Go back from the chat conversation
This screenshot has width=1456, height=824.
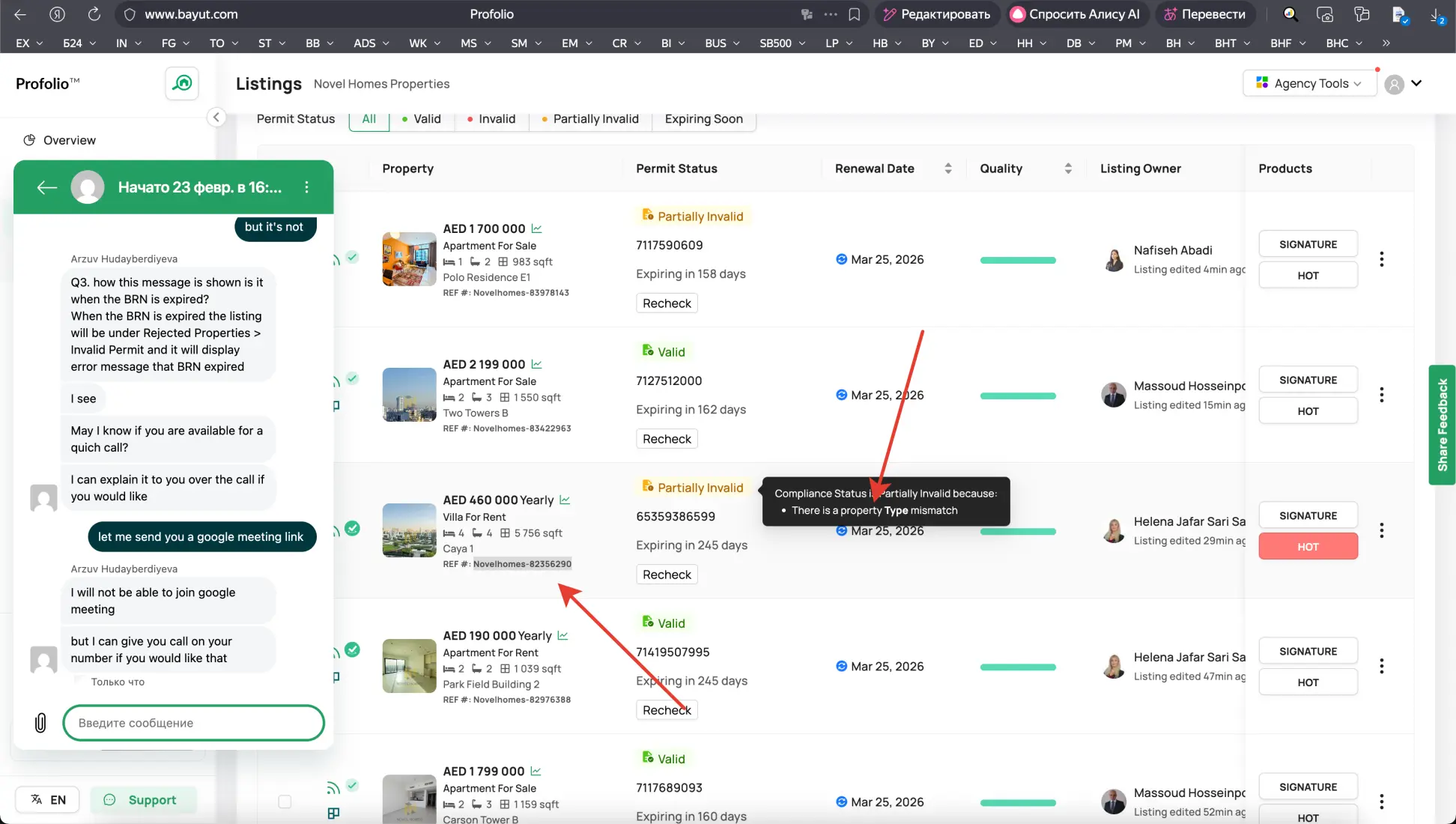47,187
